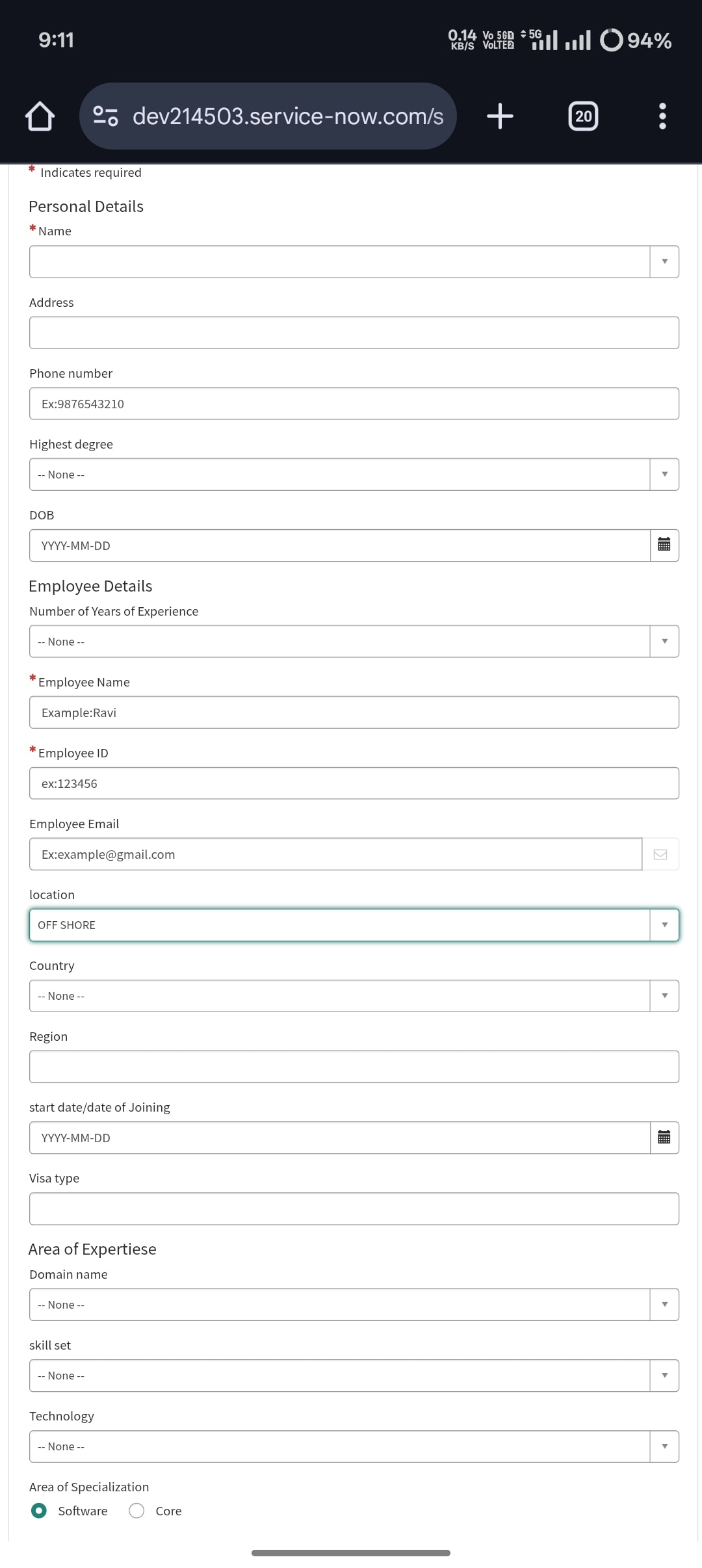Tap the Android gesture navigation bar

click(x=351, y=1553)
